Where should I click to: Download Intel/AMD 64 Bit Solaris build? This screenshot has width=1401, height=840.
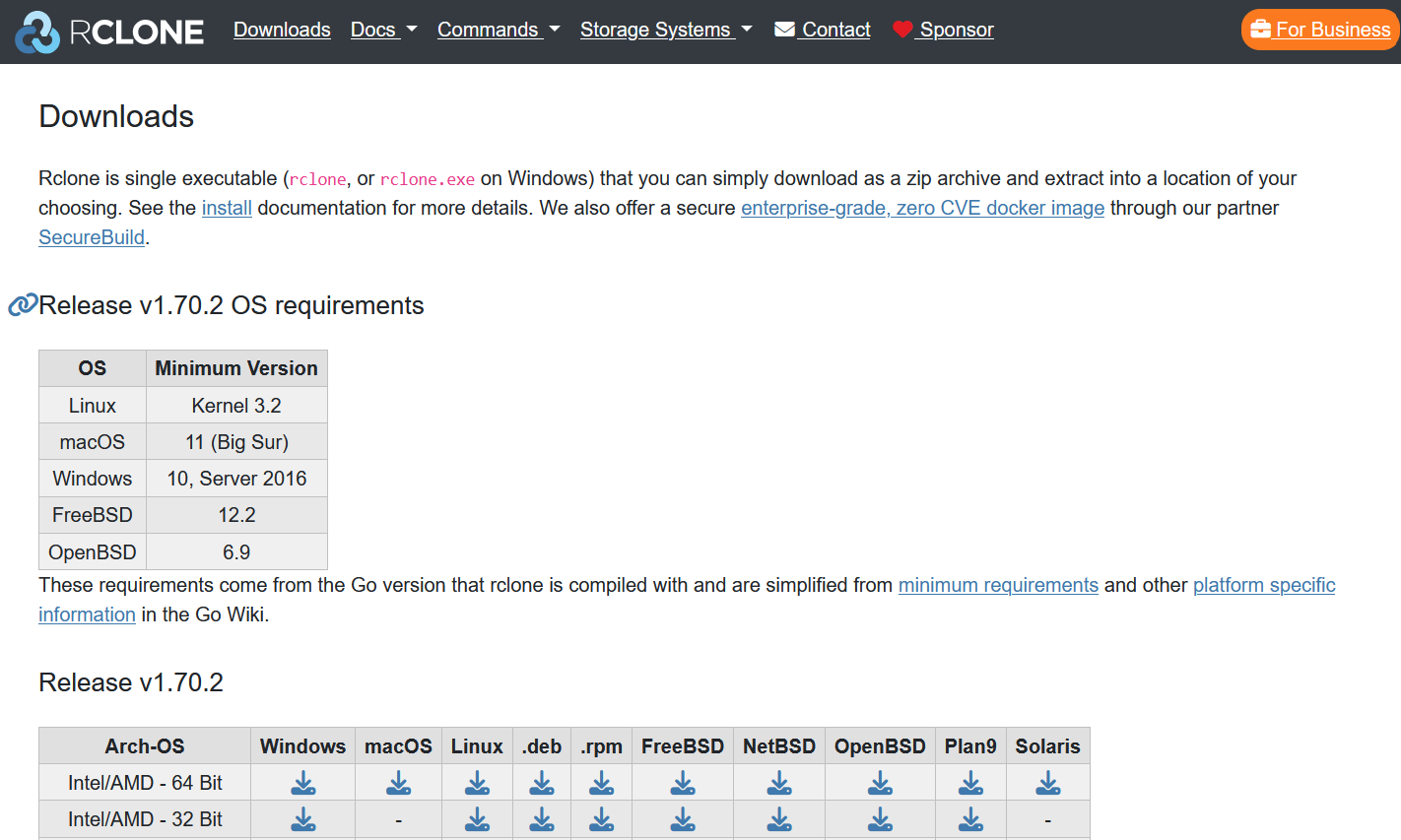[x=1048, y=783]
